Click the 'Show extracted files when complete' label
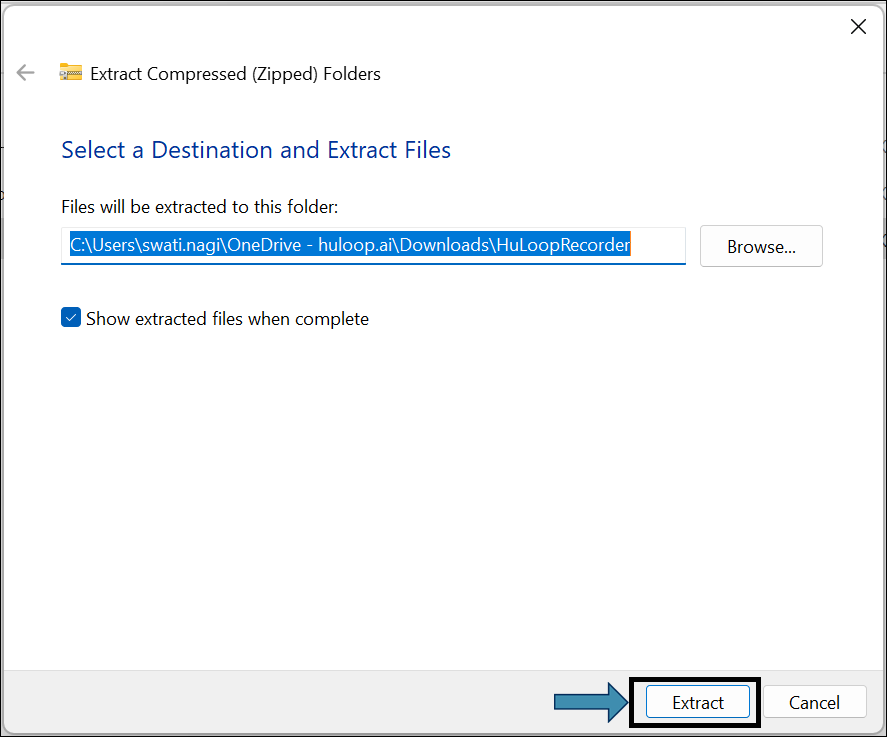 point(227,319)
